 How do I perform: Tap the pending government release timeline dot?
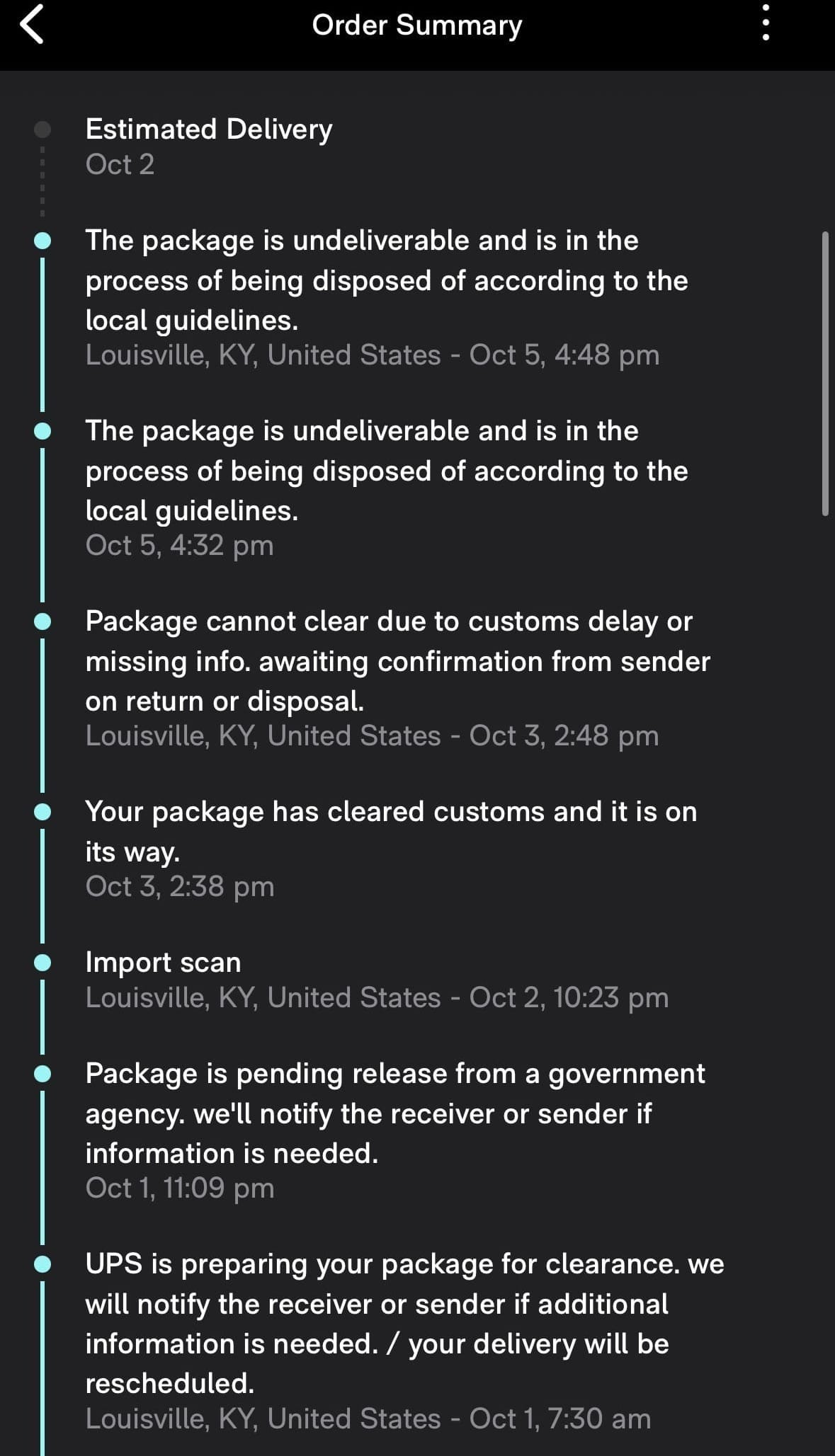pyautogui.click(x=42, y=1074)
